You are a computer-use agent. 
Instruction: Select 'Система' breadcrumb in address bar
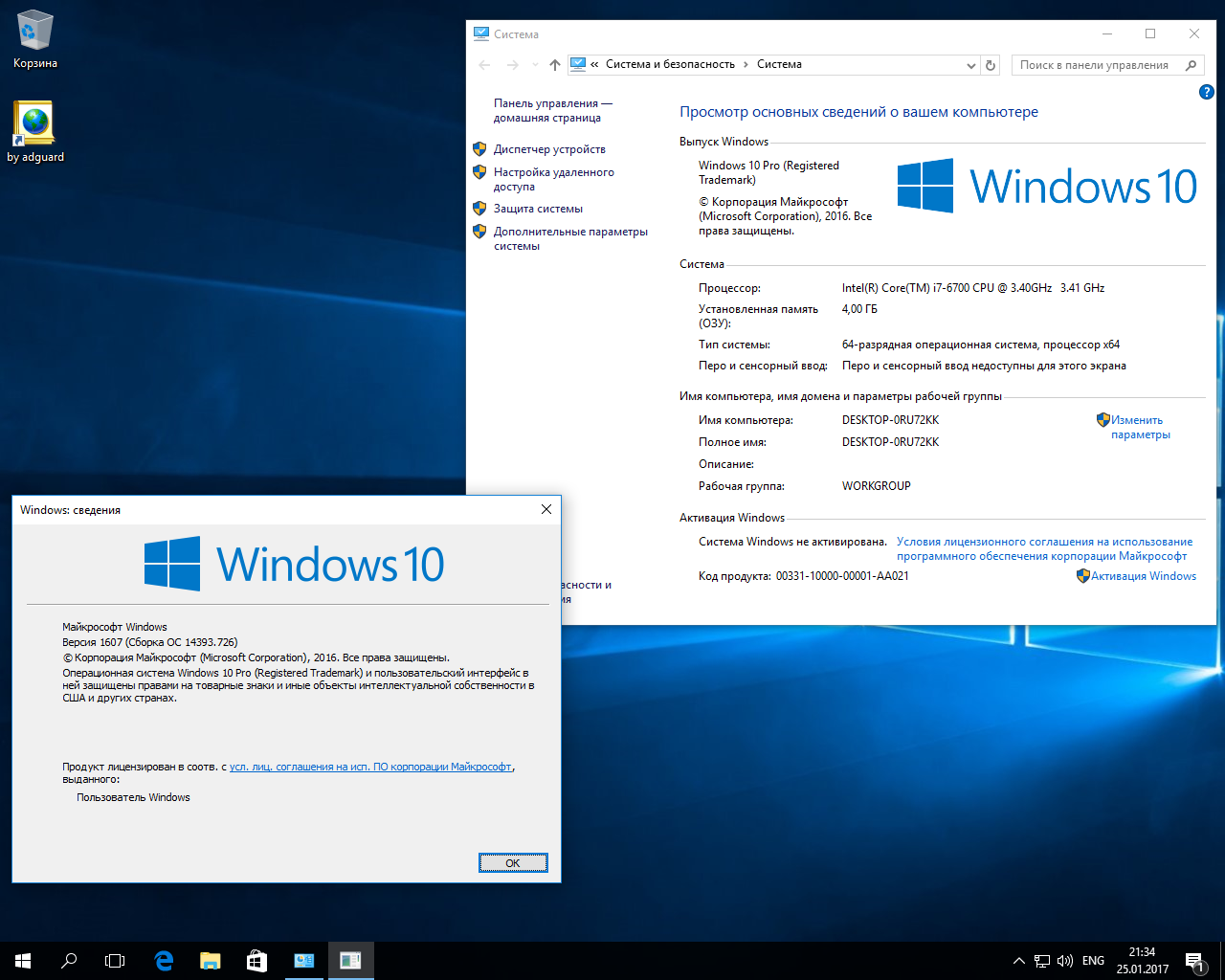[779, 64]
